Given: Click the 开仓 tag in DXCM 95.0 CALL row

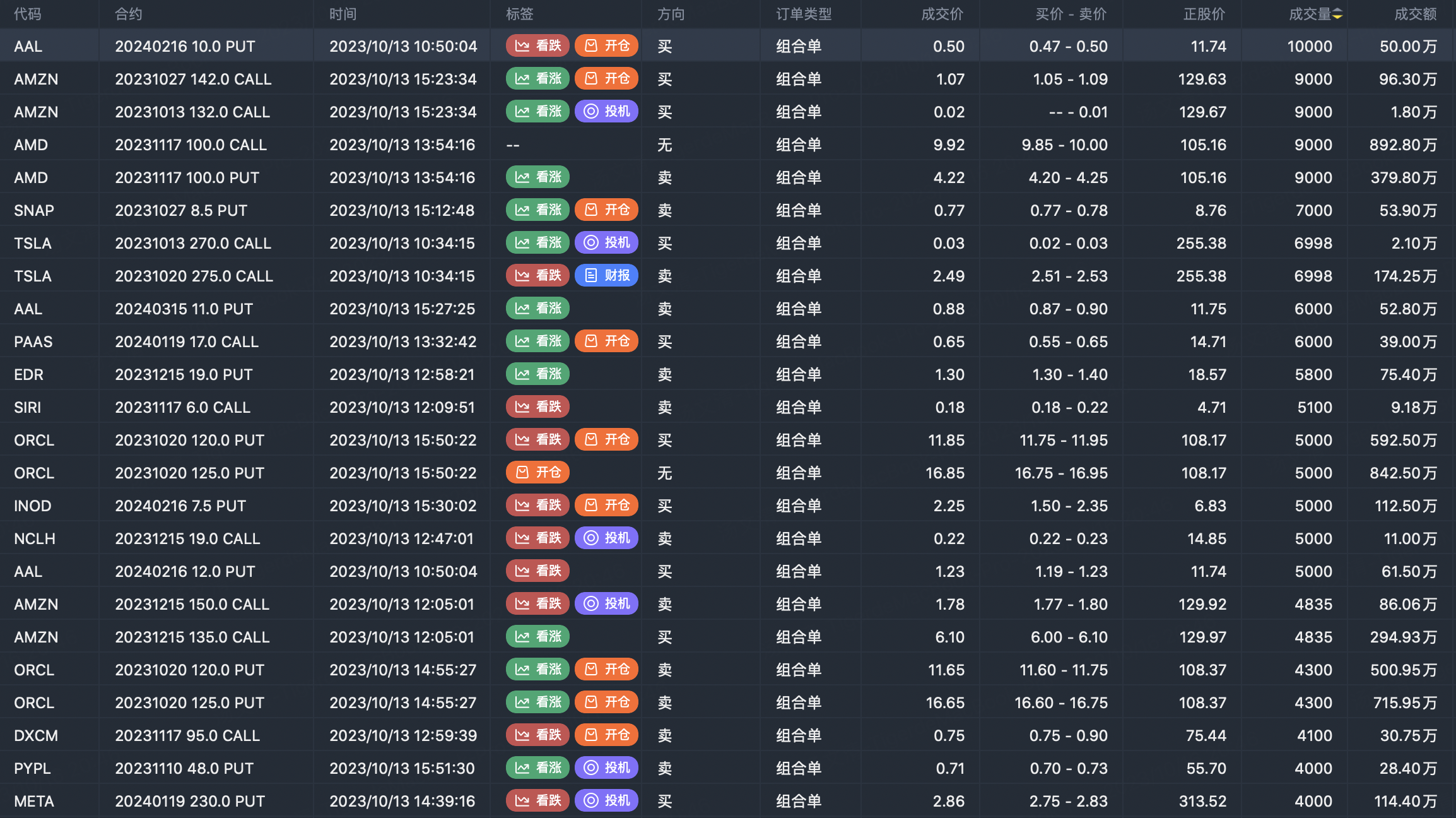Looking at the screenshot, I should point(607,735).
